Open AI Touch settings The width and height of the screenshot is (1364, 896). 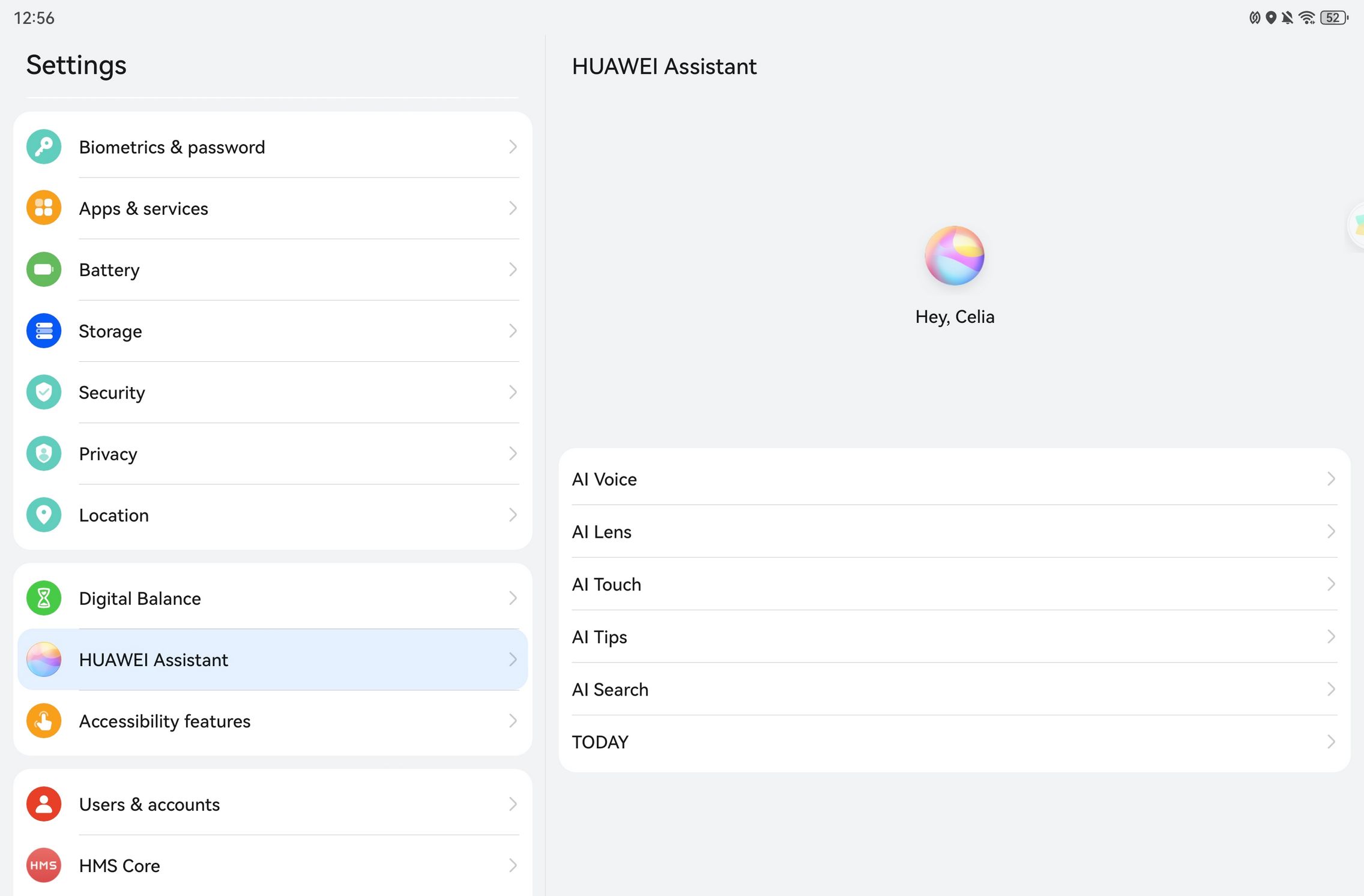tap(953, 585)
